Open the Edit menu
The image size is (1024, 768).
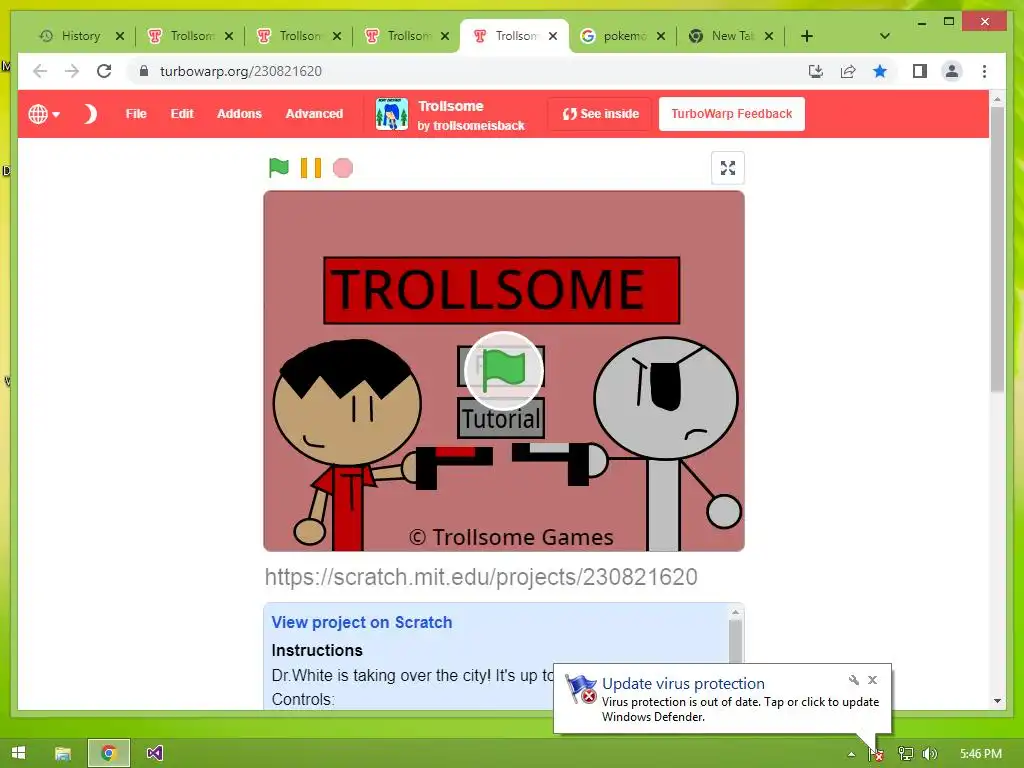point(182,114)
